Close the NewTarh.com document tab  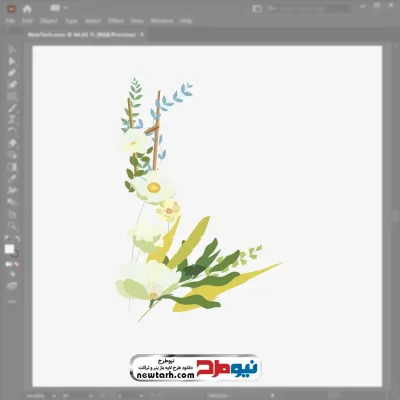click(x=142, y=34)
